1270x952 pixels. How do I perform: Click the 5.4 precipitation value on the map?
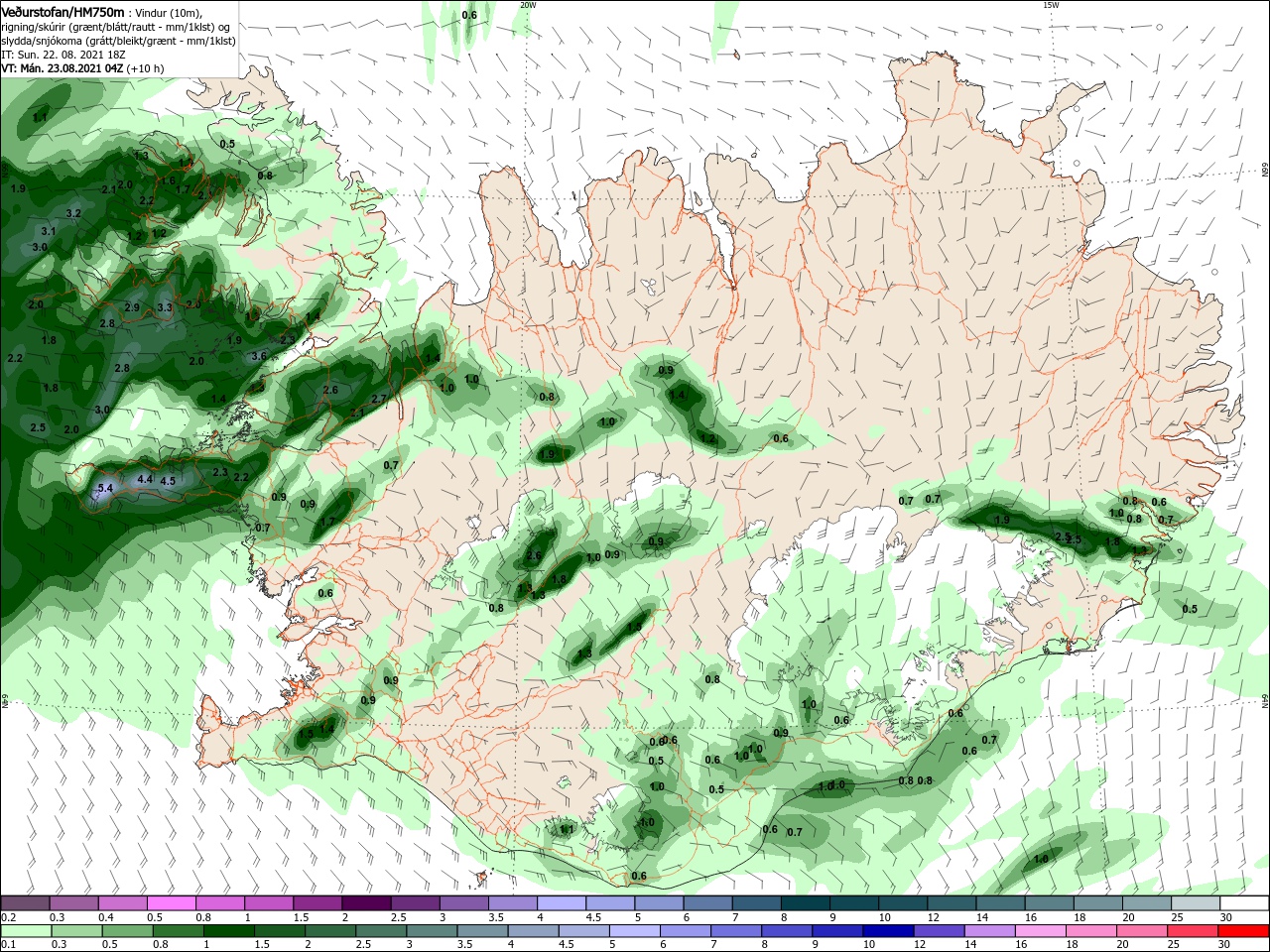point(106,488)
